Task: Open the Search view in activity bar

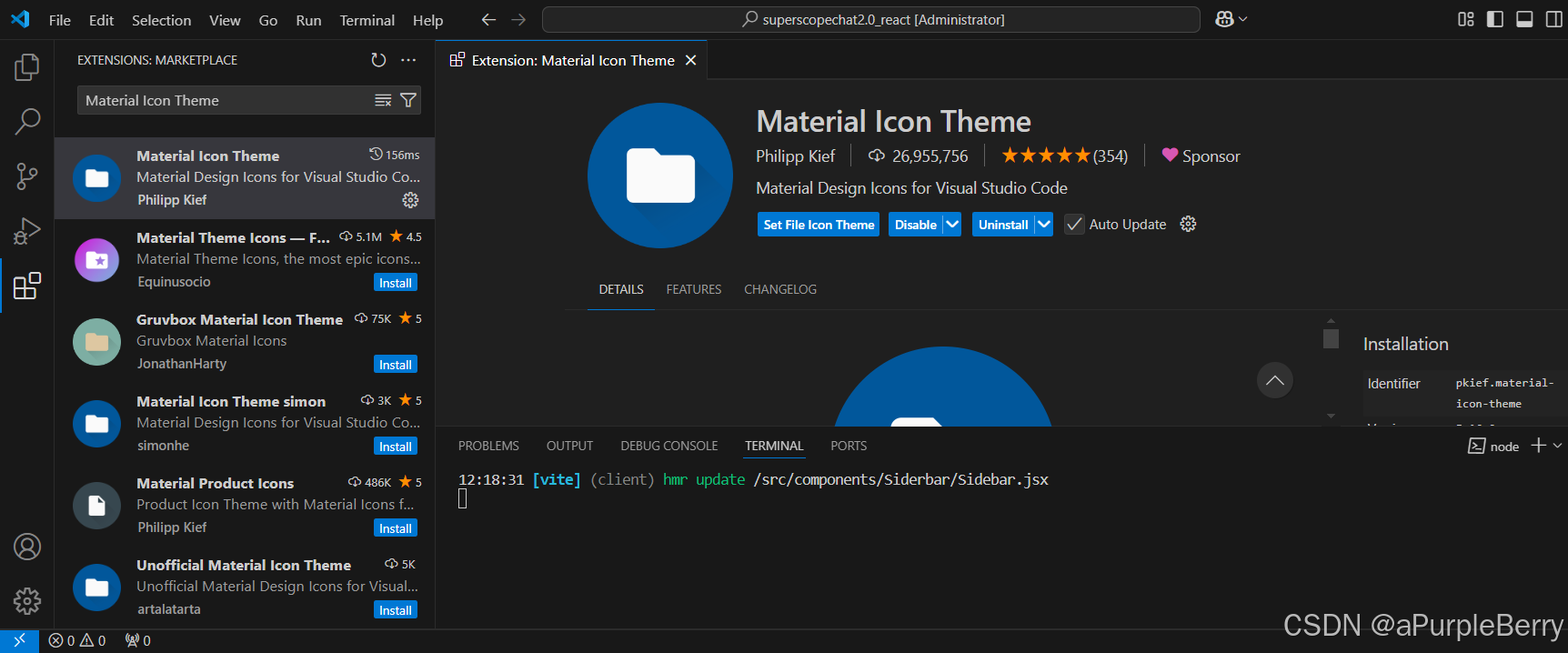Action: (27, 121)
